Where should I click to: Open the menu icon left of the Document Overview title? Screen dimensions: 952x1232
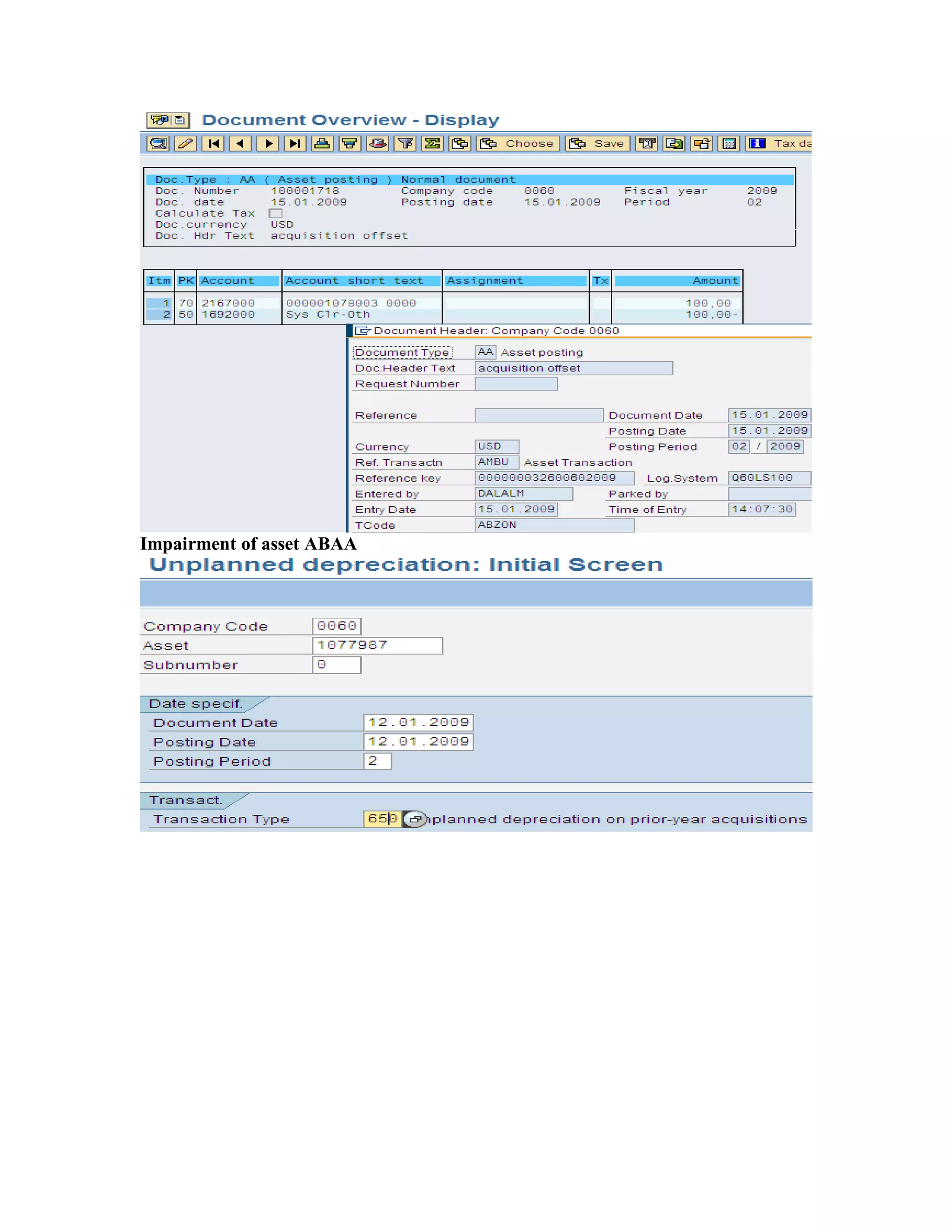pyautogui.click(x=180, y=120)
